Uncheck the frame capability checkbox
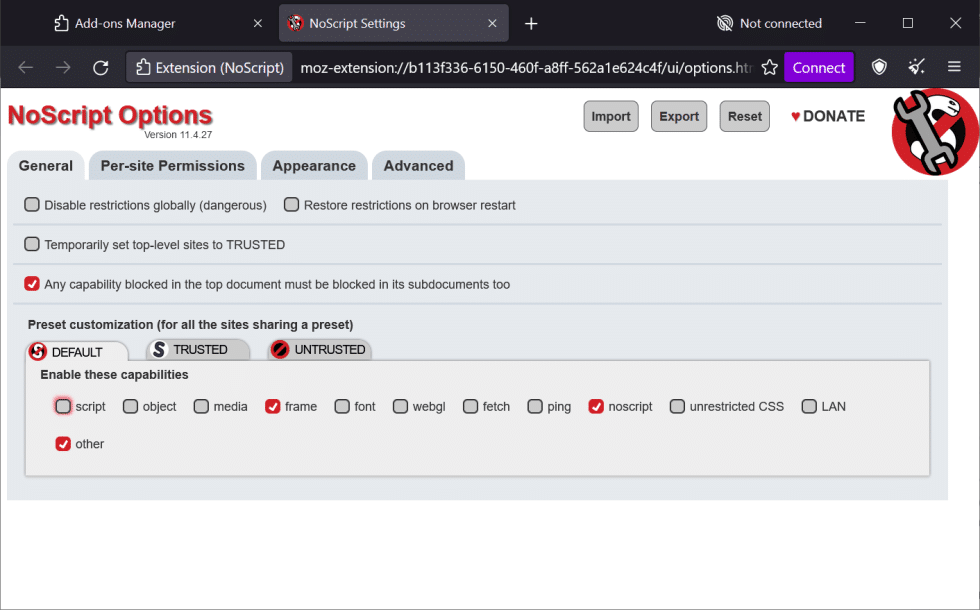This screenshot has width=980, height=610. (x=272, y=406)
